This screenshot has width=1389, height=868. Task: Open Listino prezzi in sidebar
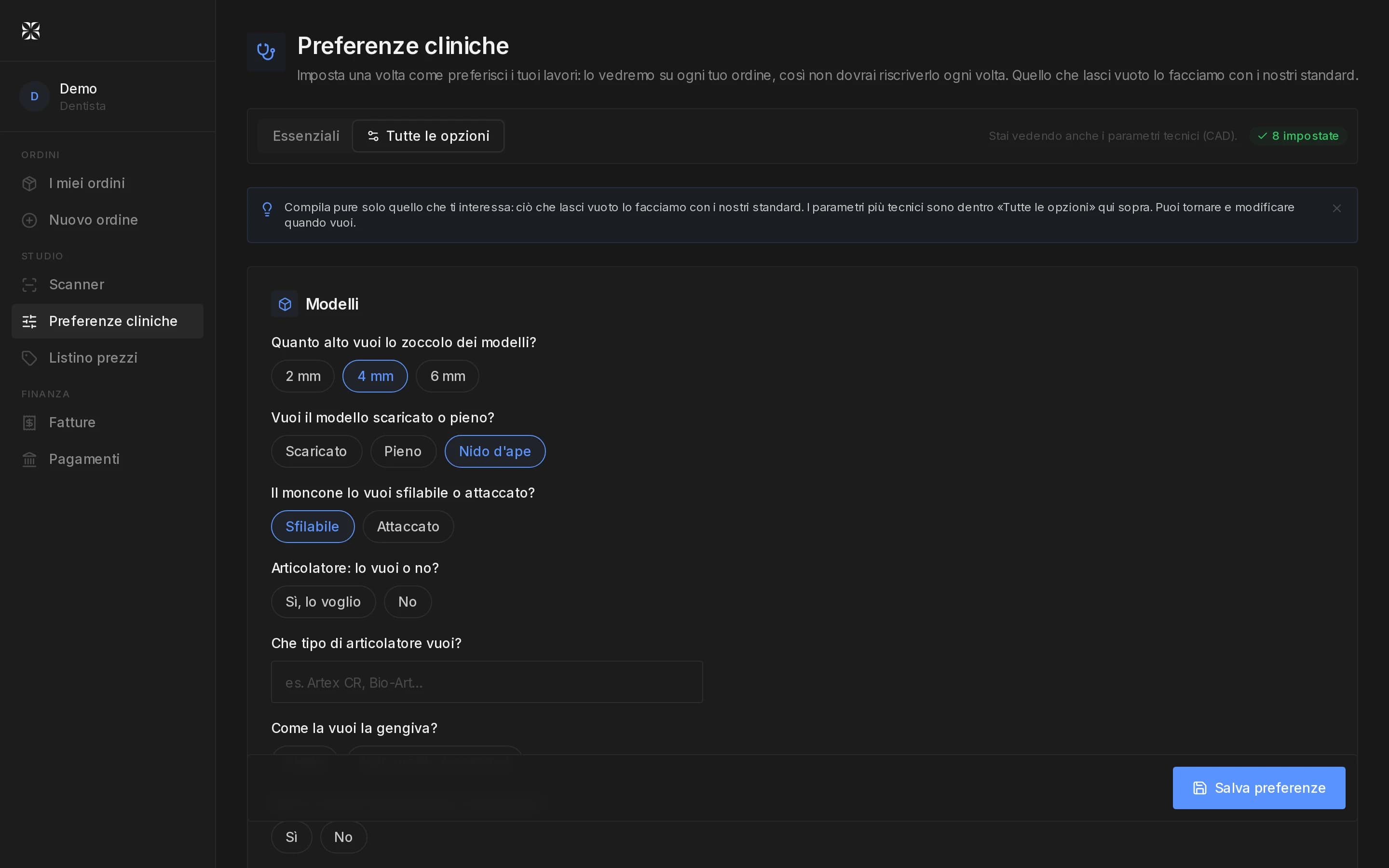tap(108, 358)
